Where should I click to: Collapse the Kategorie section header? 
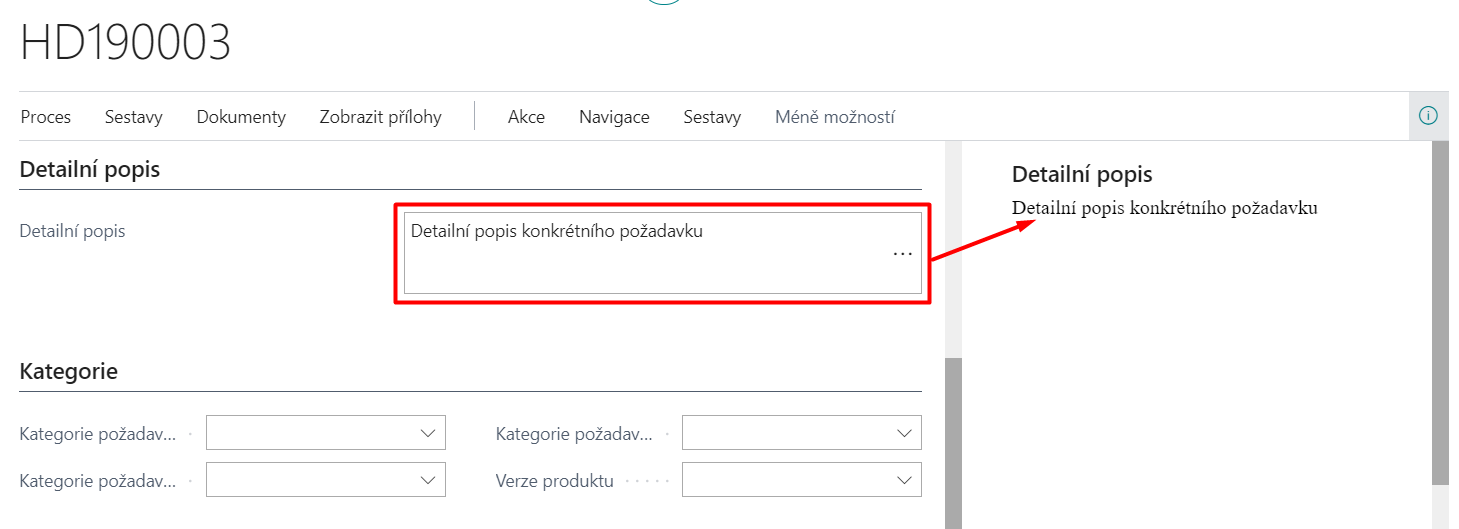pos(68,372)
